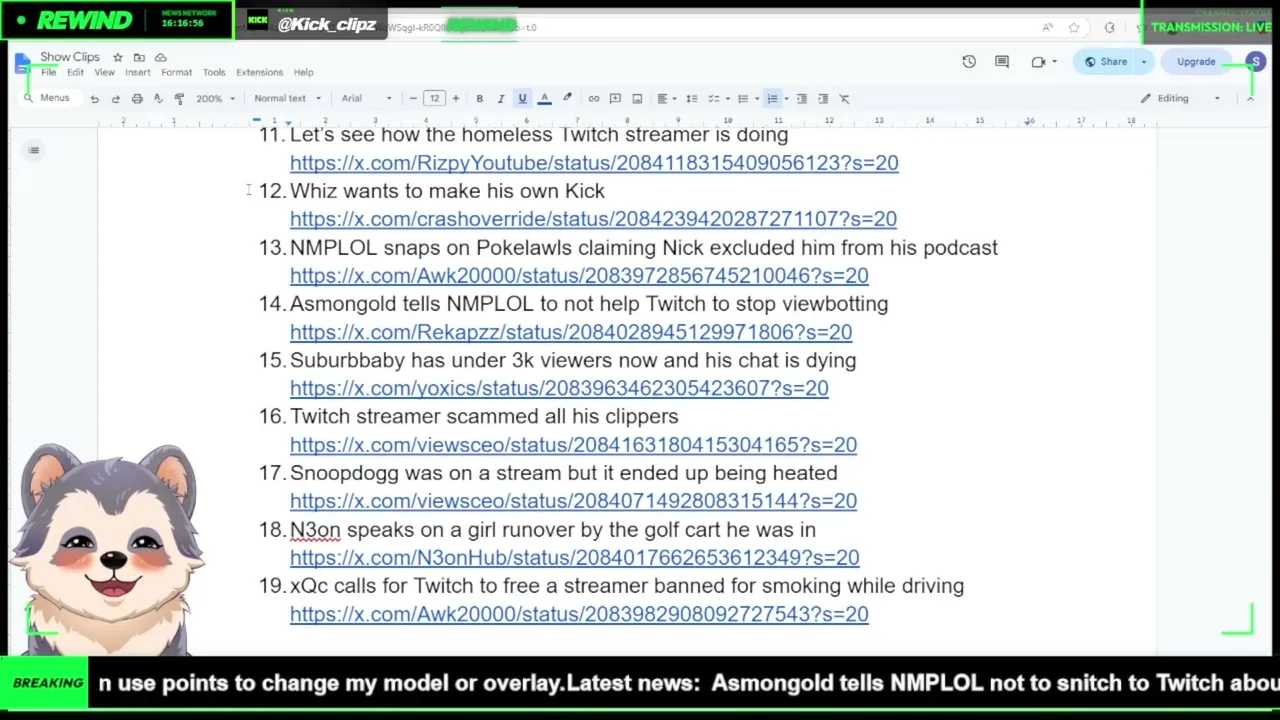Open the Format menu
The width and height of the screenshot is (1280, 720).
[x=176, y=72]
